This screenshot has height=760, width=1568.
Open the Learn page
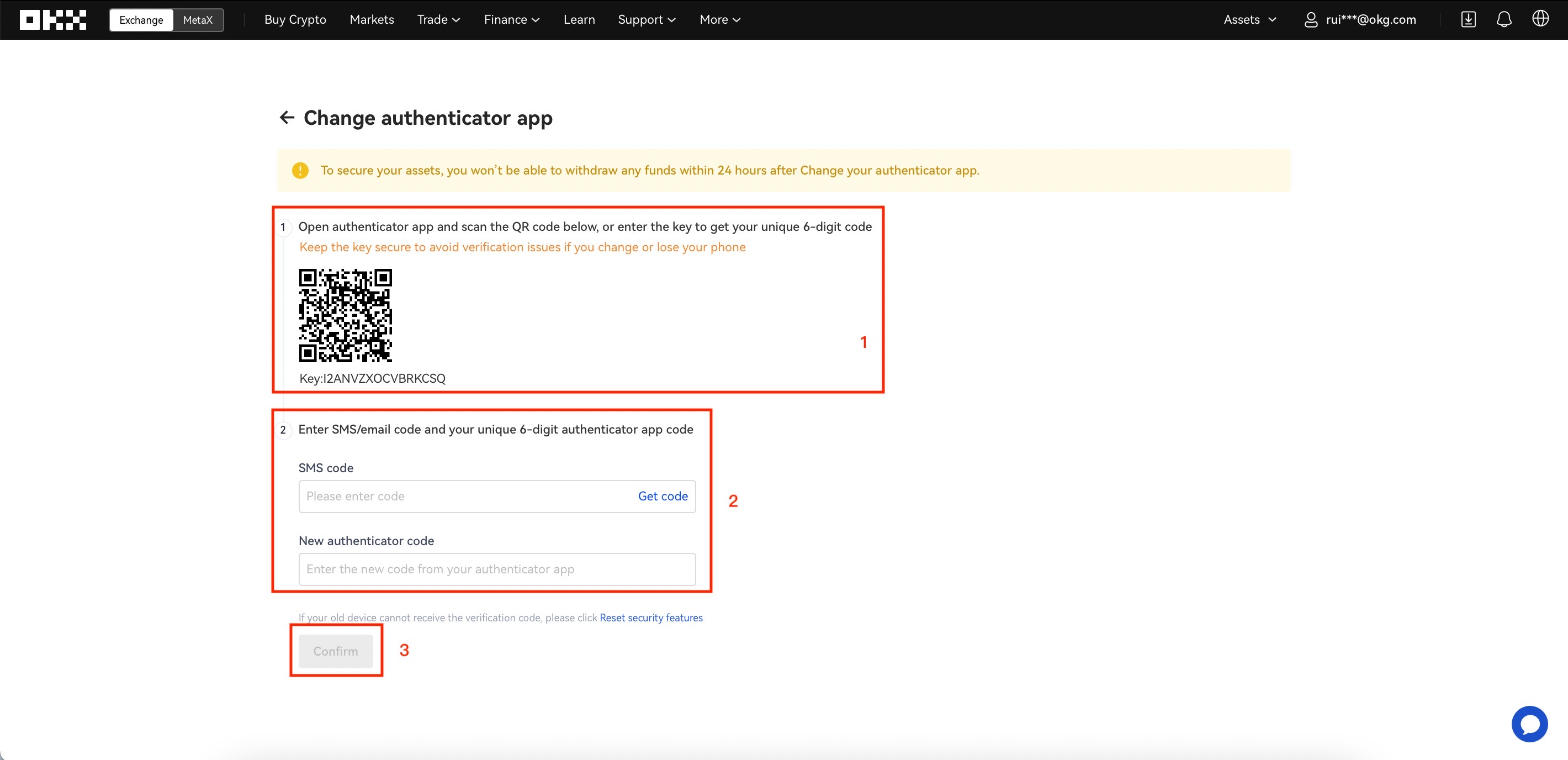tap(579, 19)
